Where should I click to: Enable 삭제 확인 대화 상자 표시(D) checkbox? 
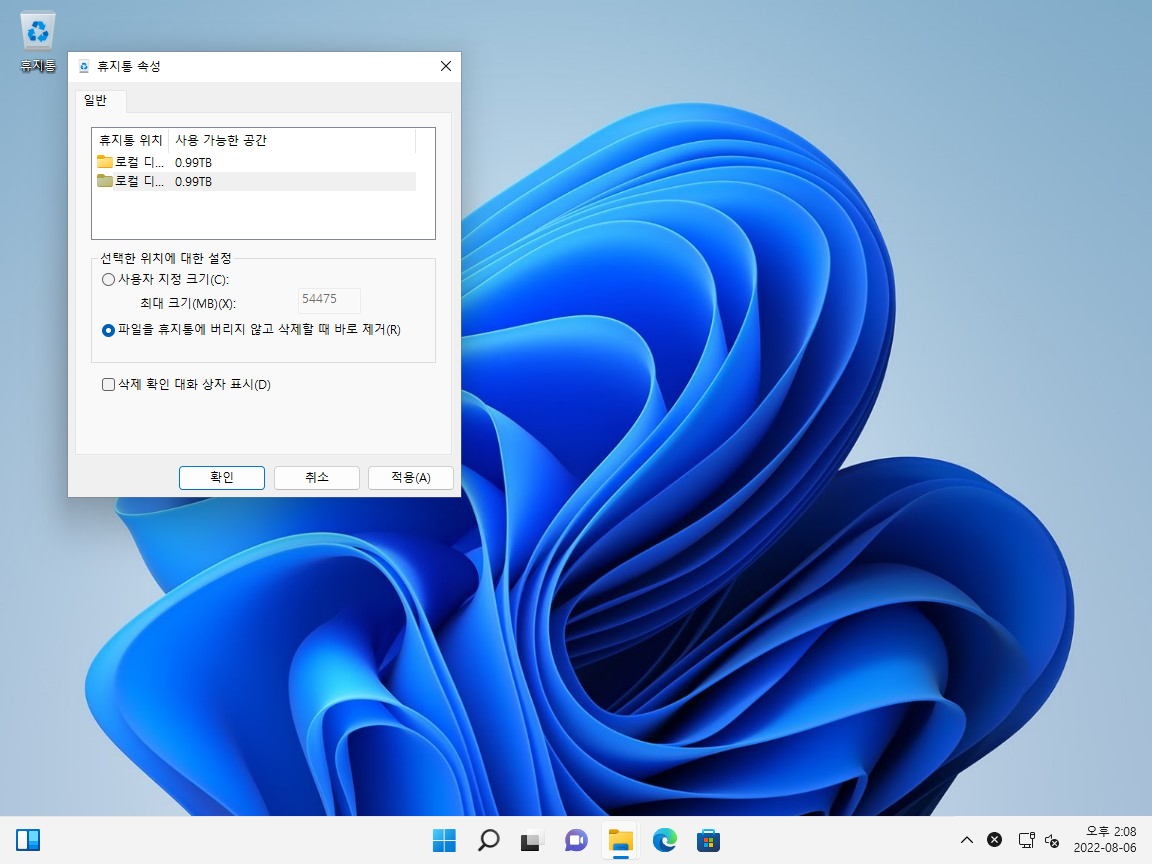(108, 384)
